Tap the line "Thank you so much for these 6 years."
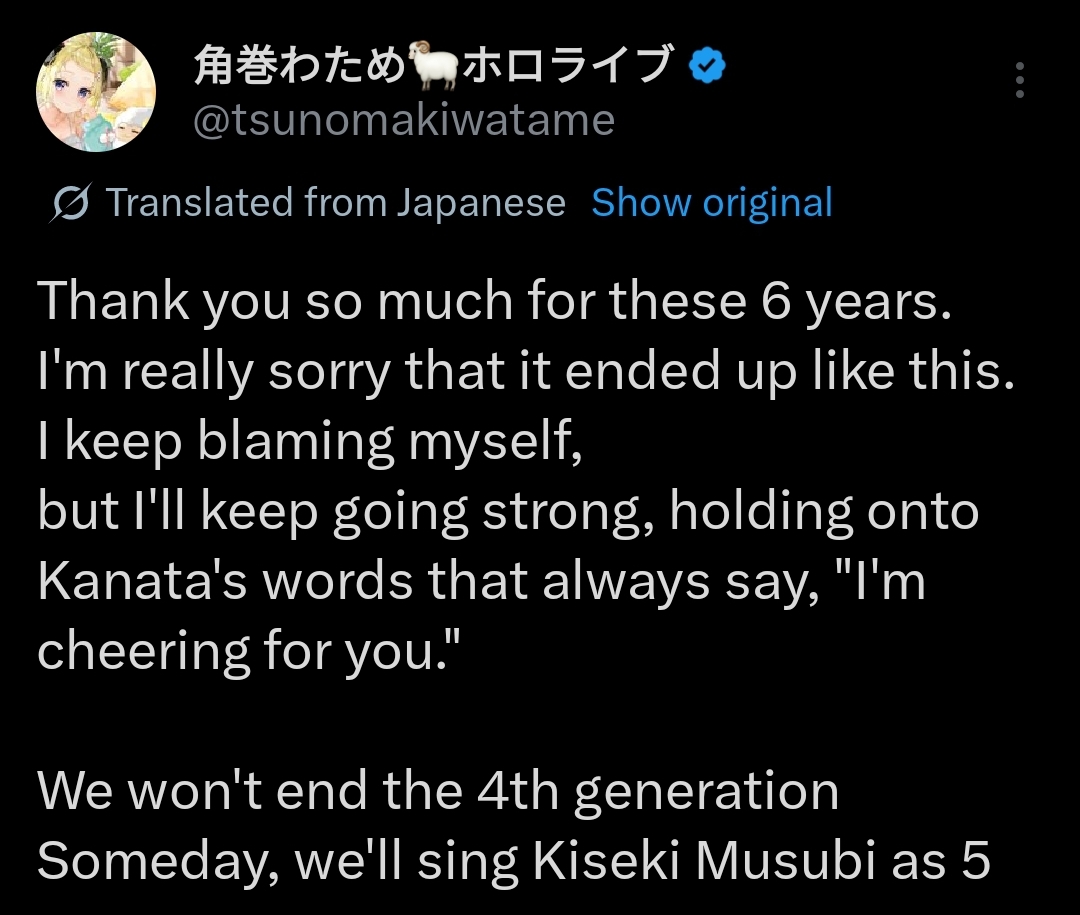Image resolution: width=1080 pixels, height=915 pixels. coord(493,303)
